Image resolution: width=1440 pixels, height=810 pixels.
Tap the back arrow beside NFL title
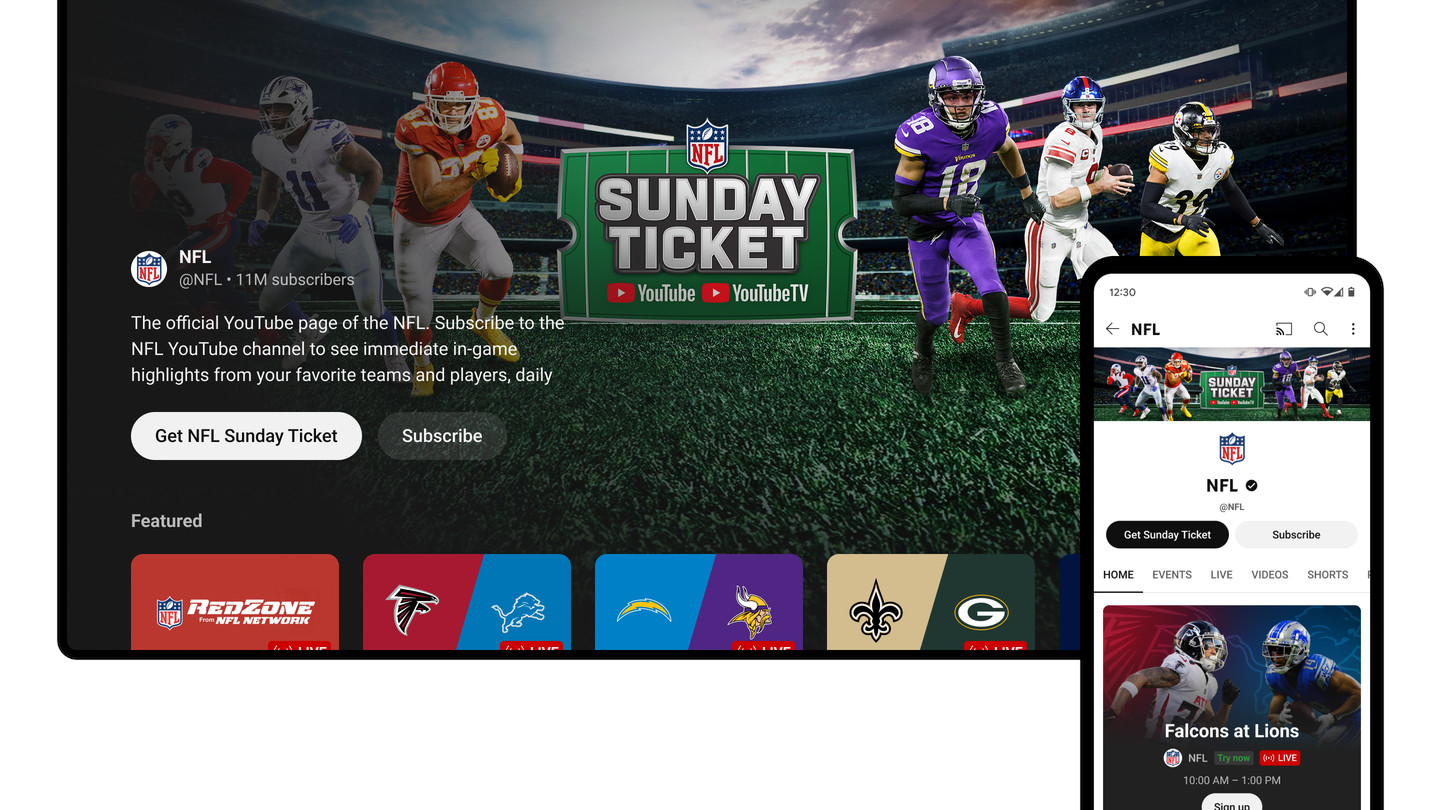click(1112, 329)
